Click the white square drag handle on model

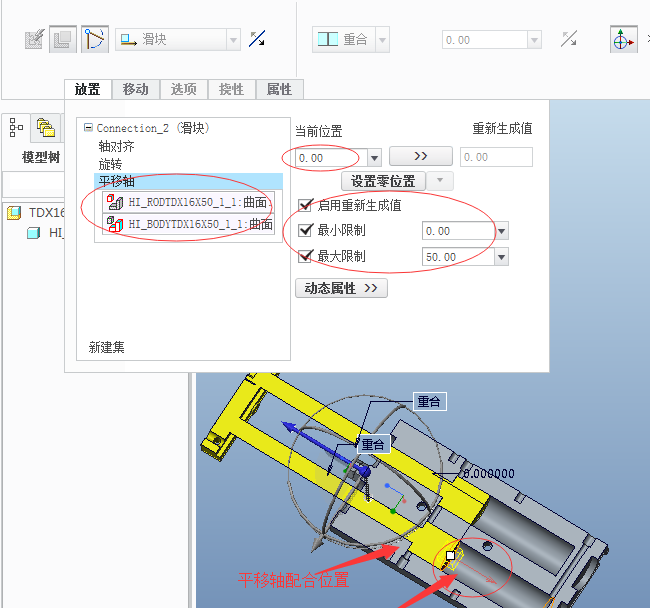(450, 555)
